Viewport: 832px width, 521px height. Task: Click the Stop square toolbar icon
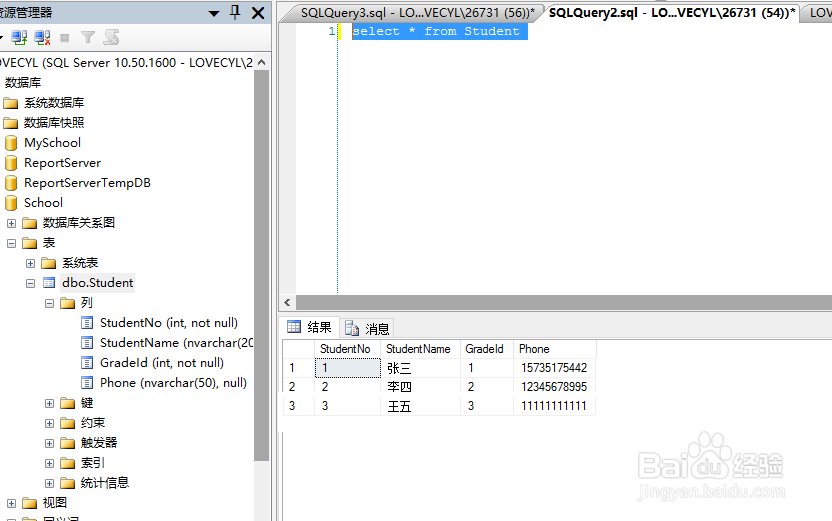click(65, 38)
